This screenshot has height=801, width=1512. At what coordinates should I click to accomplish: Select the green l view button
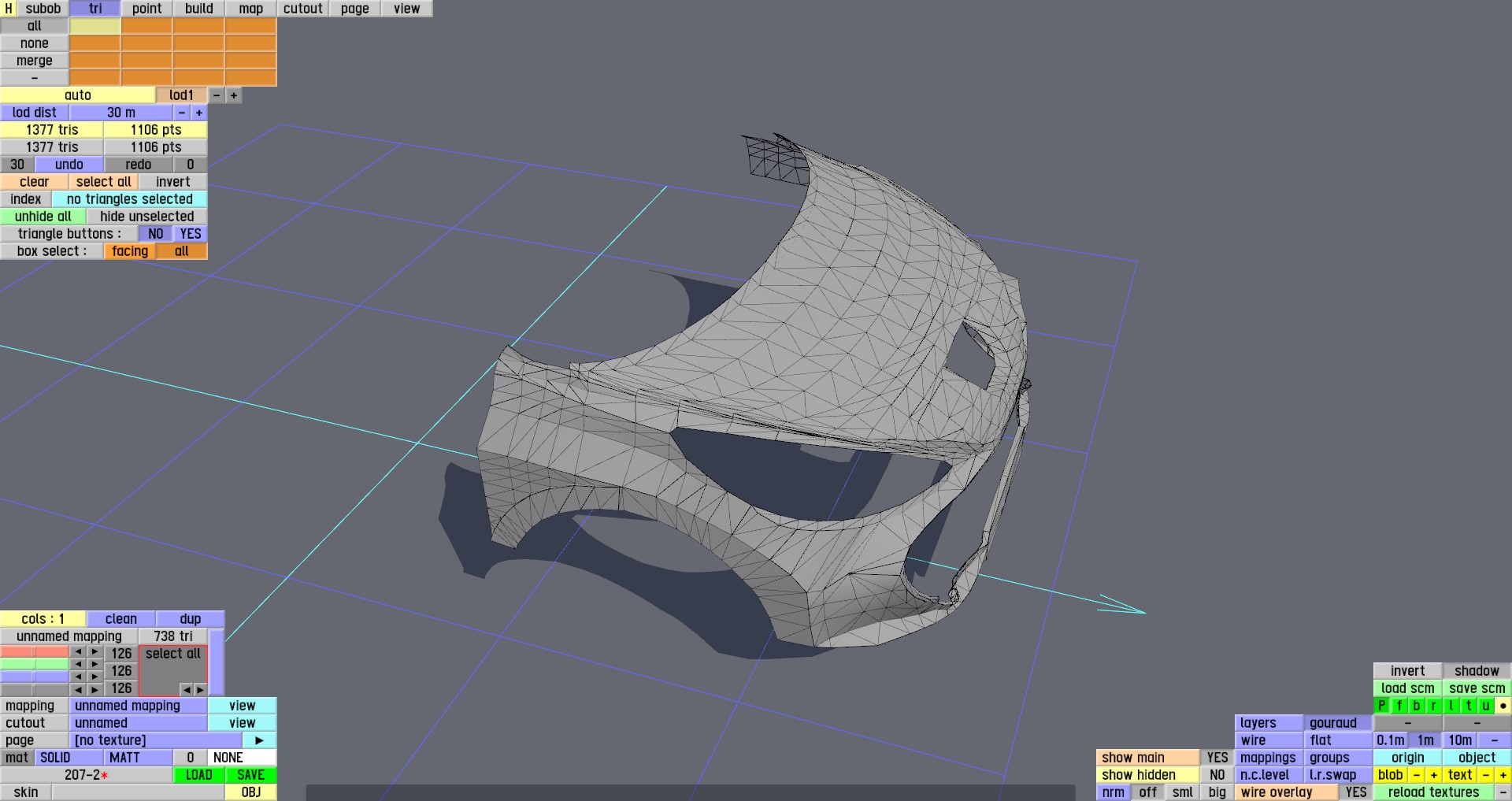click(x=1451, y=706)
